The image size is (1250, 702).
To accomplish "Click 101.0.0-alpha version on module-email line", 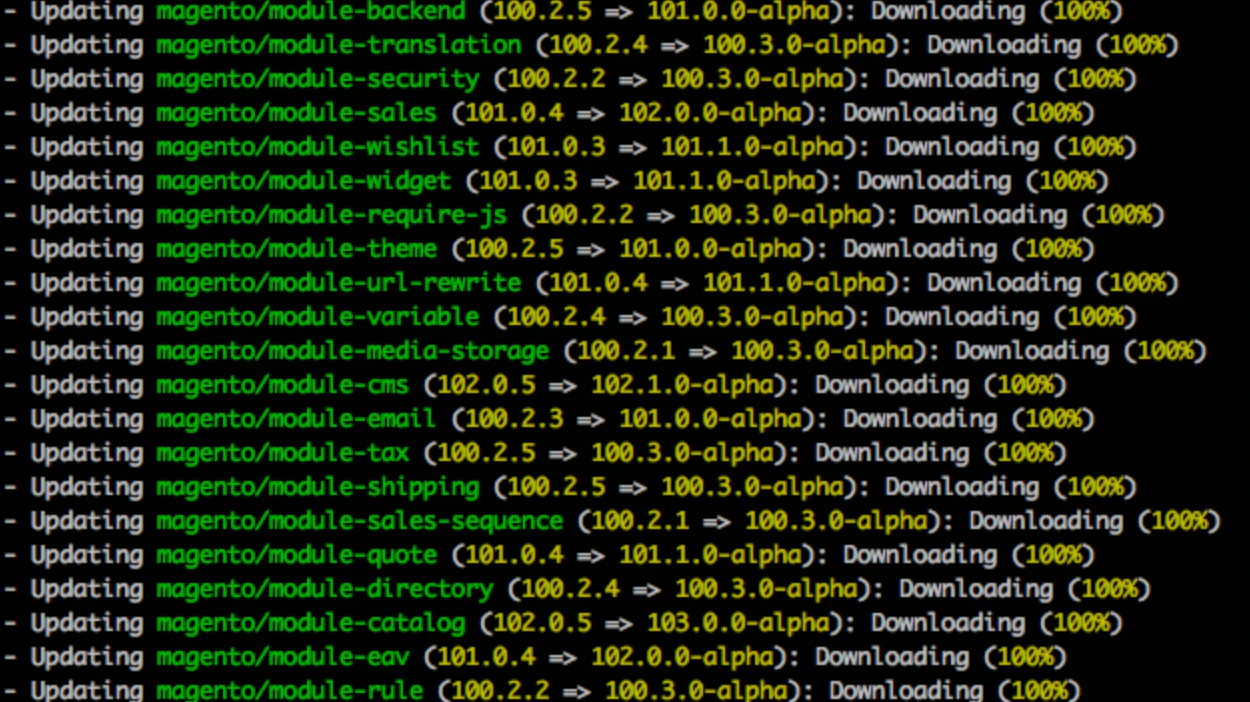I will 710,420.
